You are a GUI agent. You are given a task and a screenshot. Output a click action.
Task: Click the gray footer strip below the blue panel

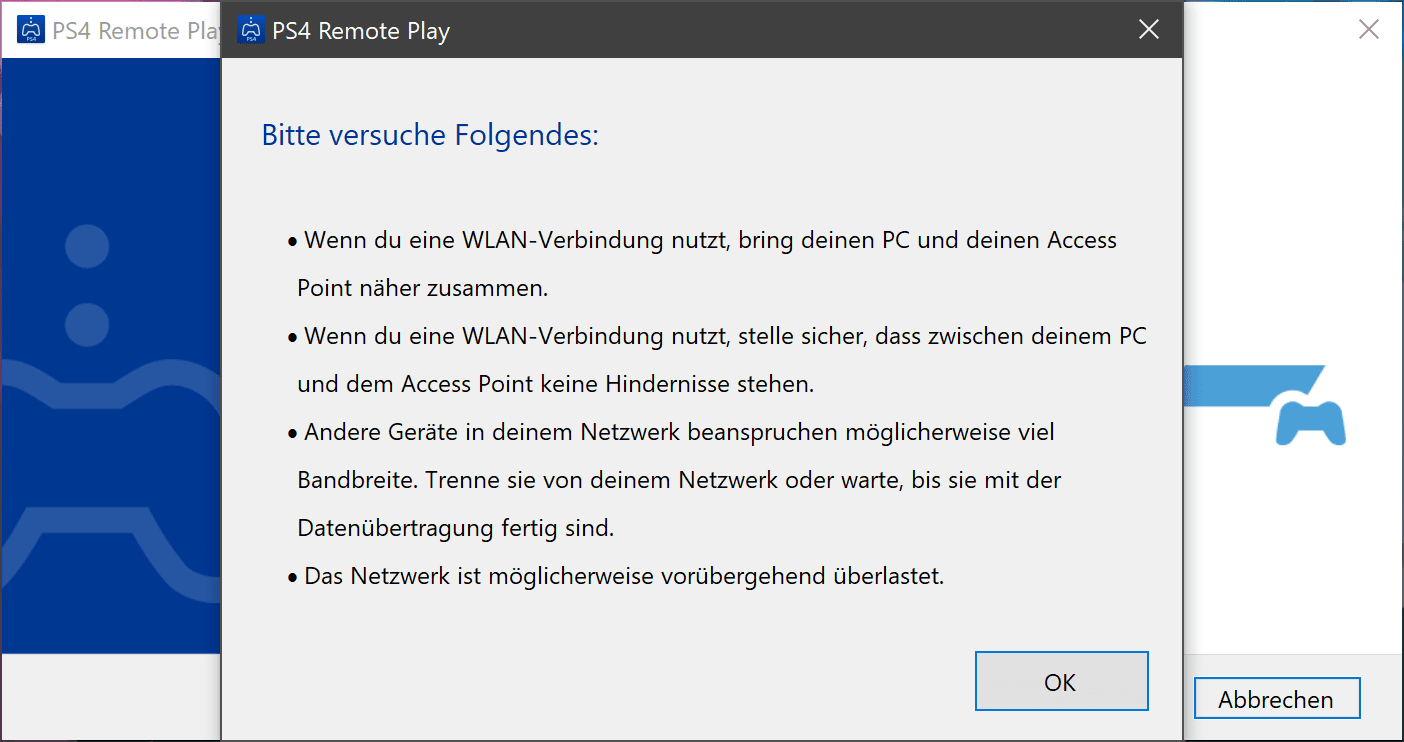tap(110, 697)
